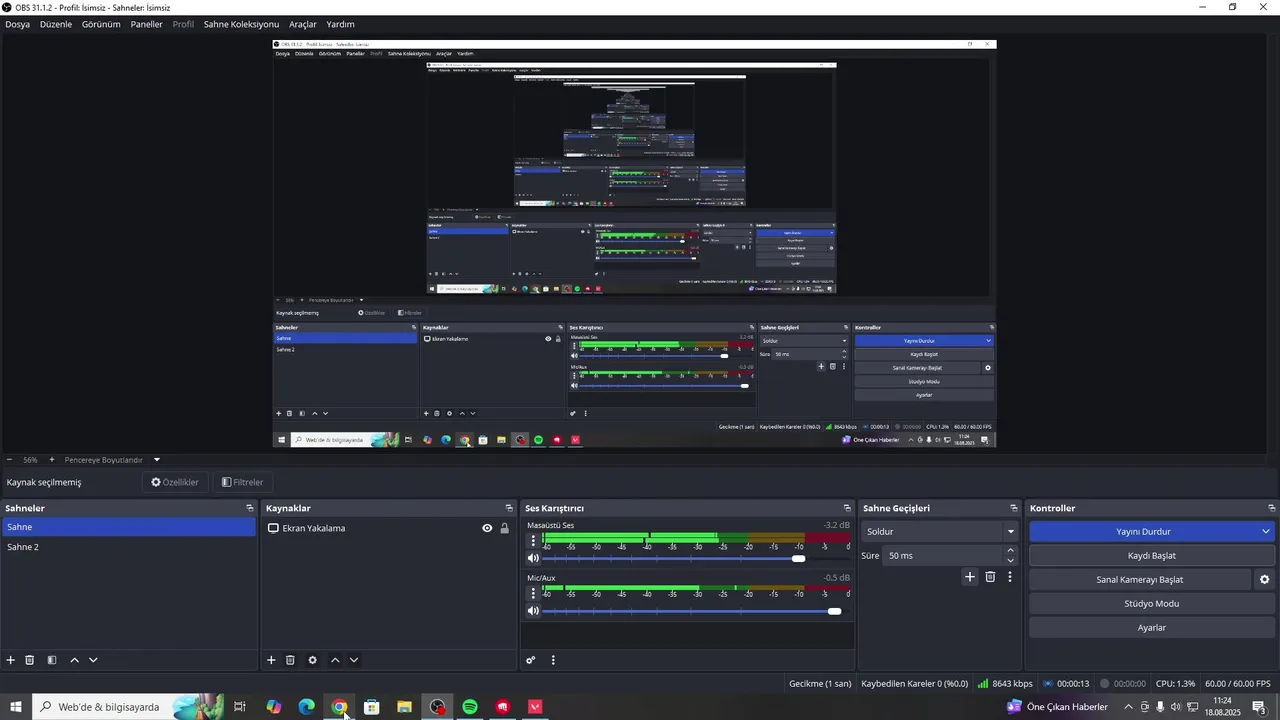Open the Düzenle menu
1280x720 pixels.
tap(56, 24)
